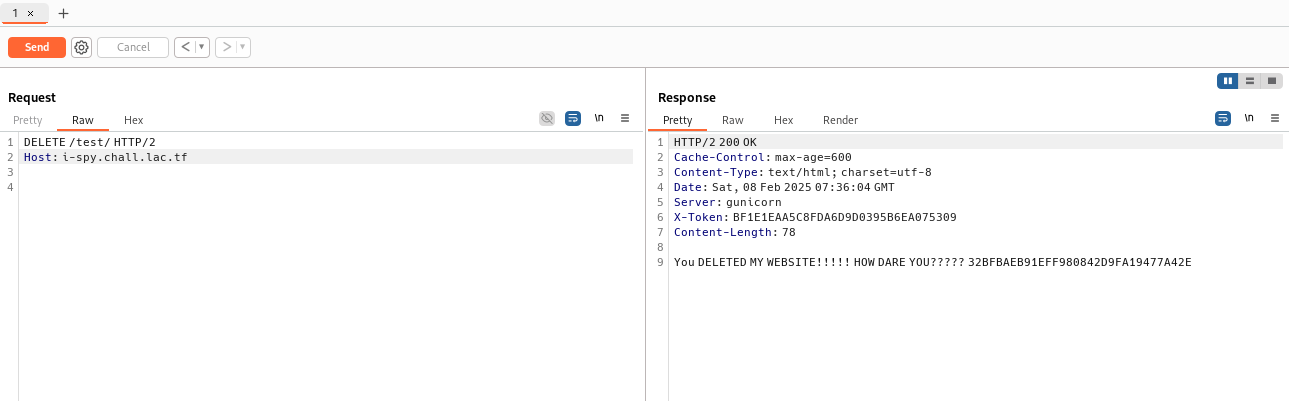The height and width of the screenshot is (401, 1289).
Task: Click the 'You DELETED MY WEBSITE' response body
Action: pyautogui.click(x=933, y=262)
